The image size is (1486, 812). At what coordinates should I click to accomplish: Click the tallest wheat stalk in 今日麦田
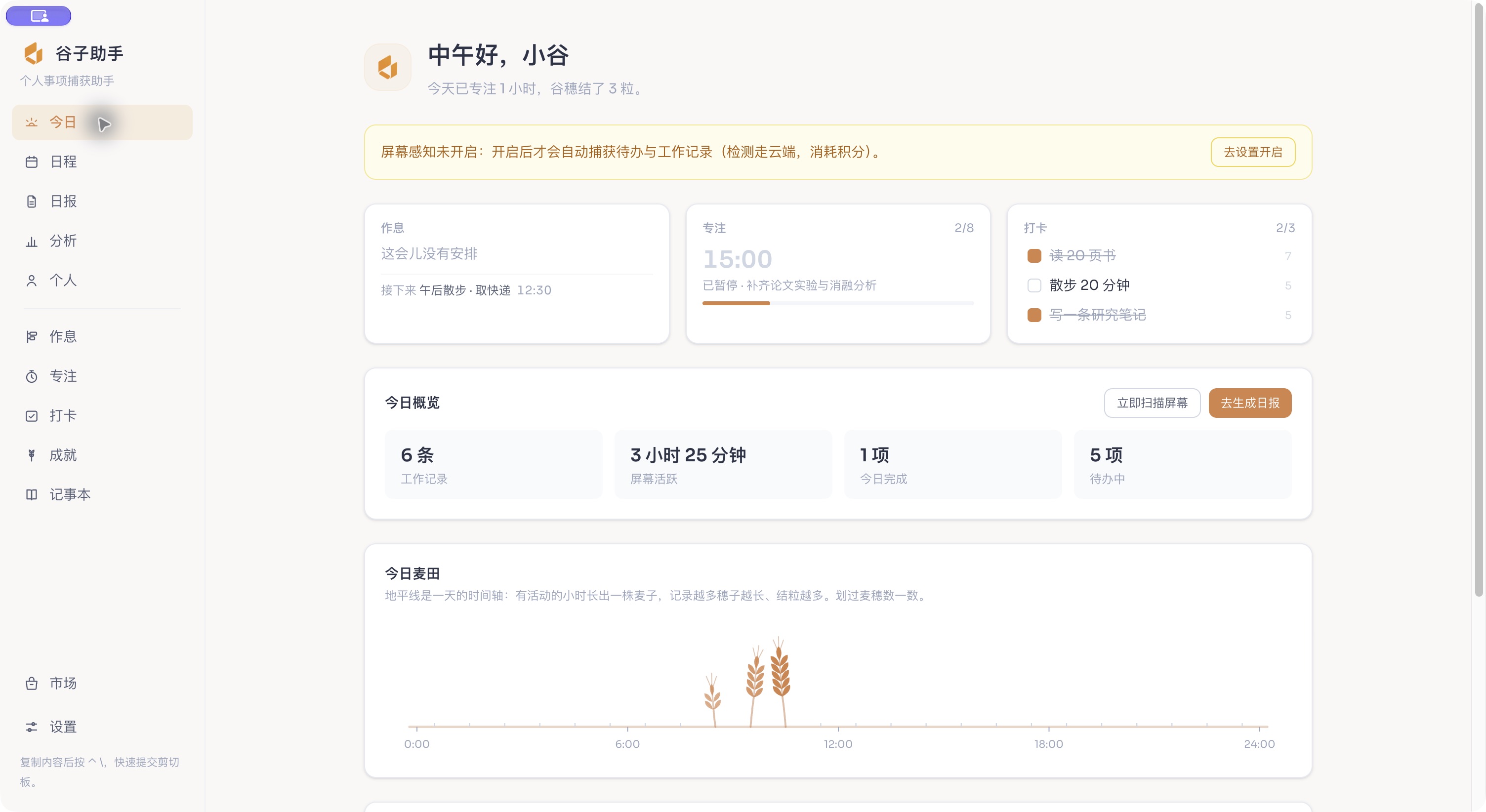[x=781, y=682]
